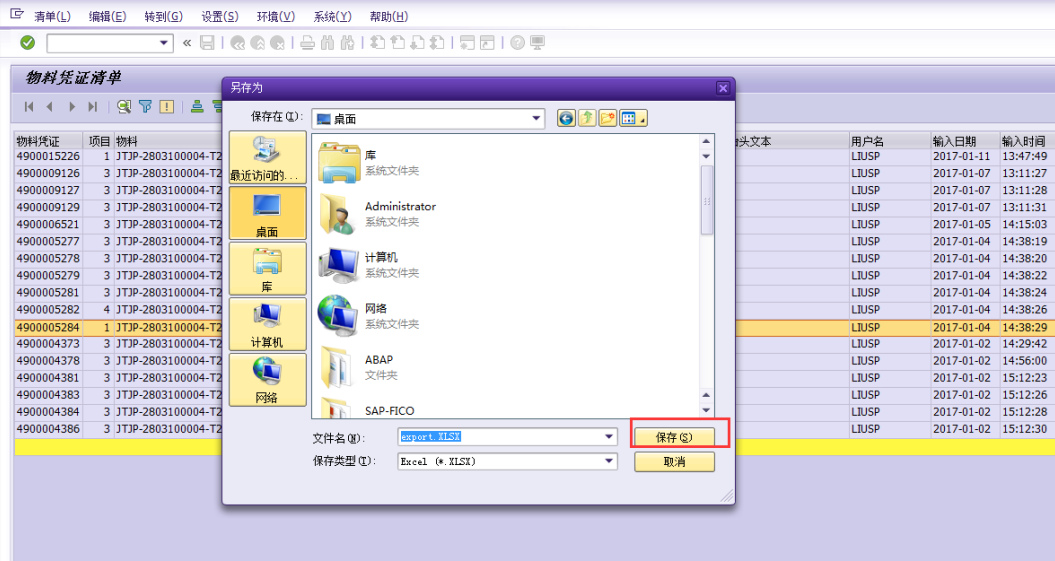Image resolution: width=1055 pixels, height=561 pixels.
Task: Click the First Page icon in the top toolbar
Action: 378,43
